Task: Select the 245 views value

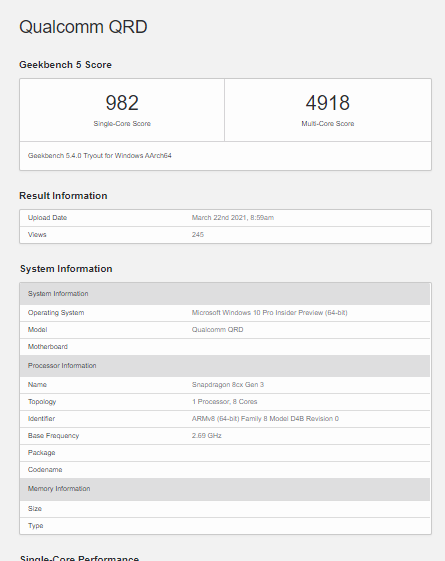Action: click(x=198, y=235)
